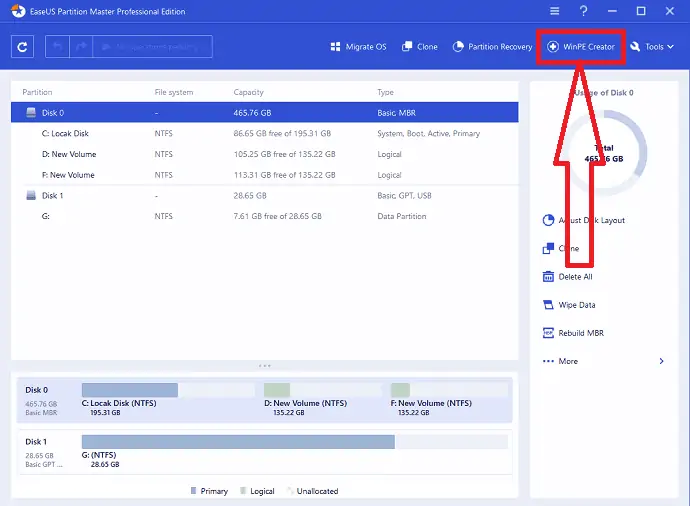This screenshot has height=506, width=690.
Task: Click Clone icon in side panel
Action: 548,248
